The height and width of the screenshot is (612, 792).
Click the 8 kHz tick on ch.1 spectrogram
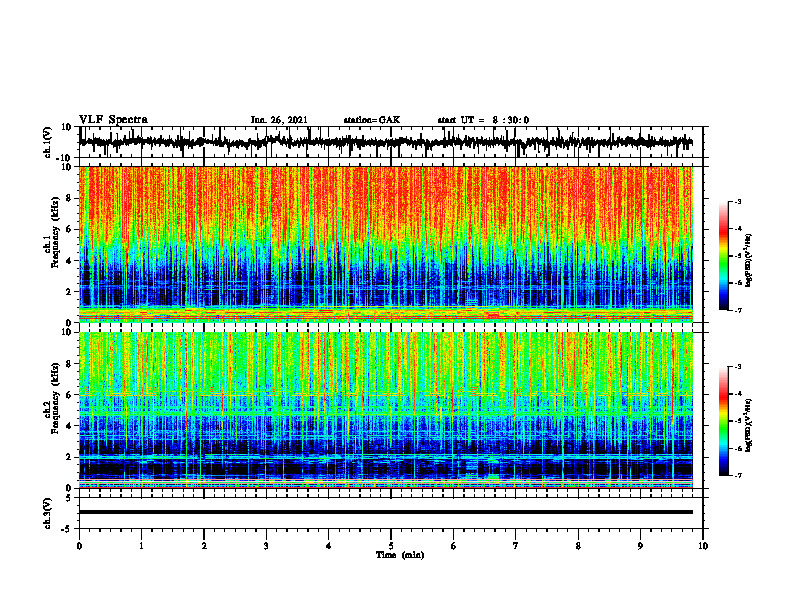tap(70, 198)
